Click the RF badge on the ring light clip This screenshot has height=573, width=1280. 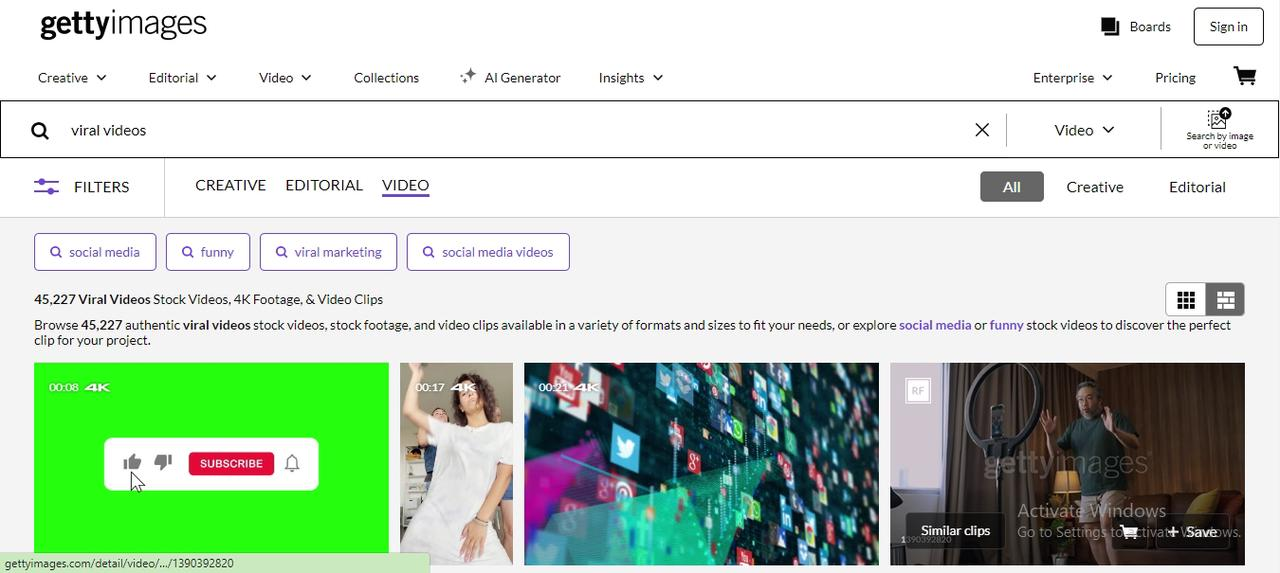coord(917,391)
